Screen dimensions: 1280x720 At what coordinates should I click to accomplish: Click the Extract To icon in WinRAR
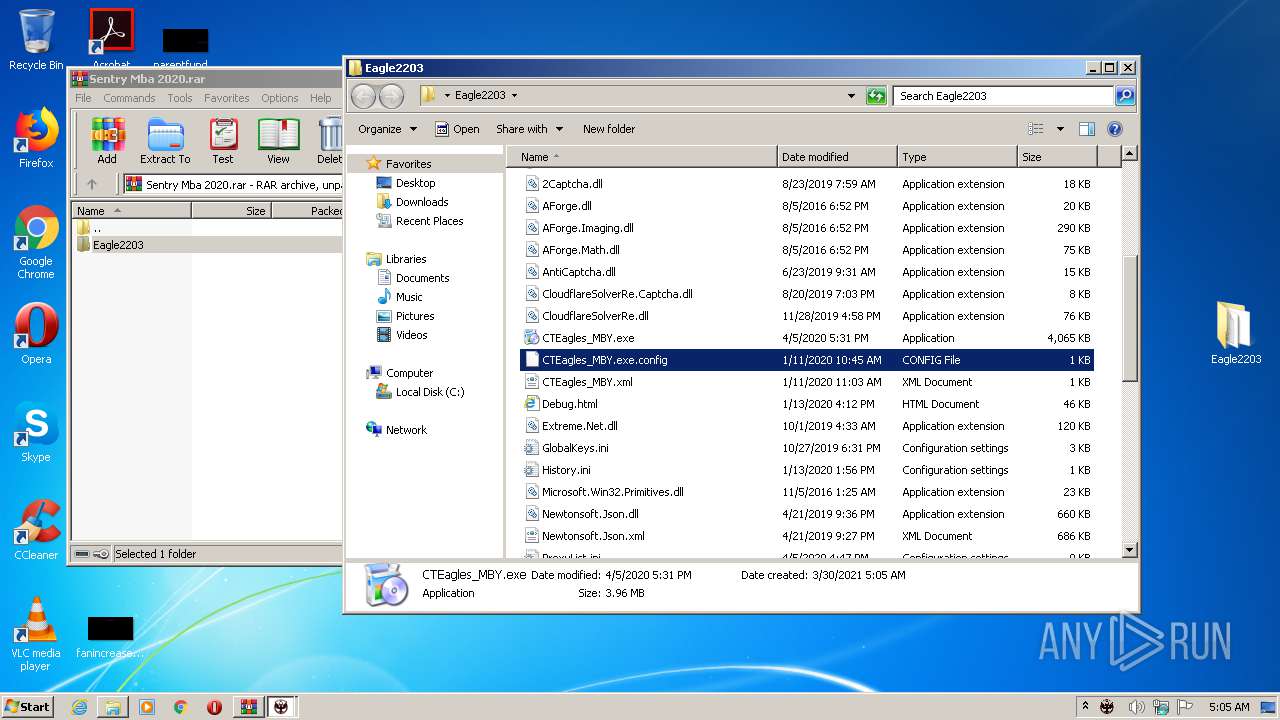[x=165, y=140]
